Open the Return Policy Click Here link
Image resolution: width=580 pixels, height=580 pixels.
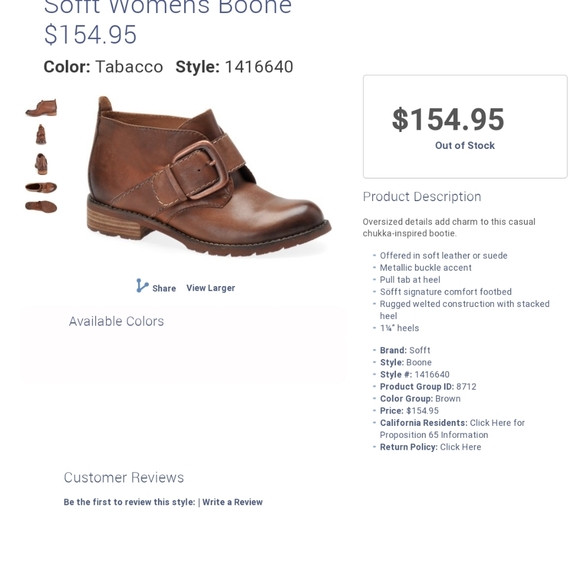click(x=460, y=447)
